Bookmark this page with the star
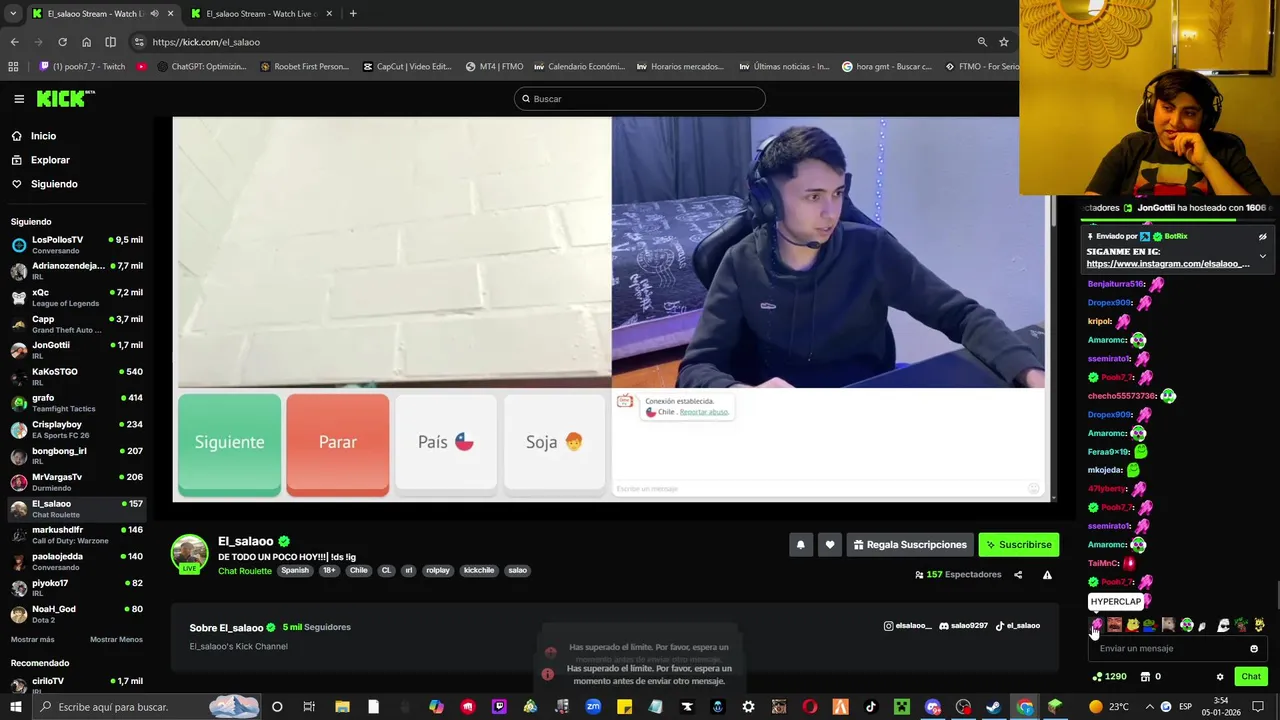The width and height of the screenshot is (1280, 720). [1003, 42]
